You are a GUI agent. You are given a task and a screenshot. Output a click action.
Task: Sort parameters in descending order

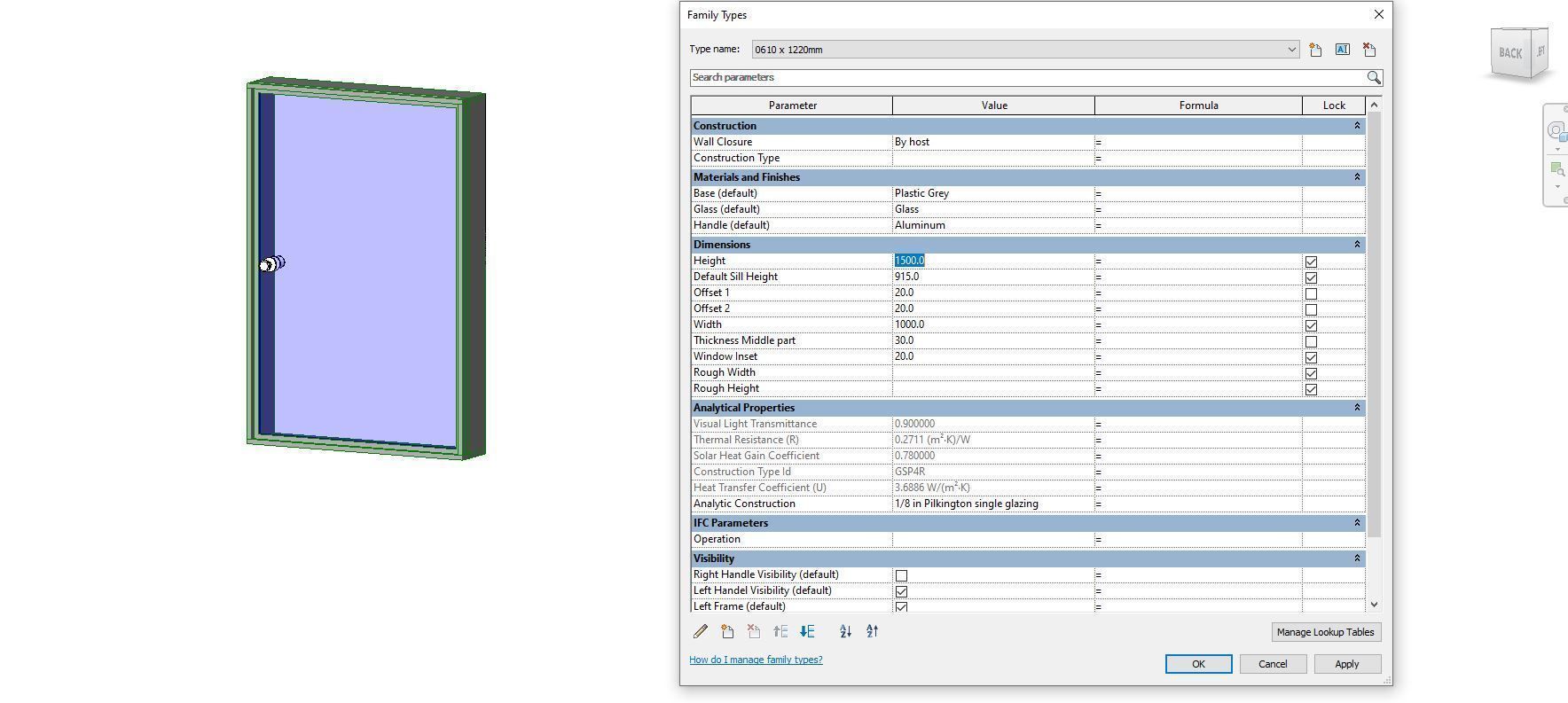(x=872, y=631)
